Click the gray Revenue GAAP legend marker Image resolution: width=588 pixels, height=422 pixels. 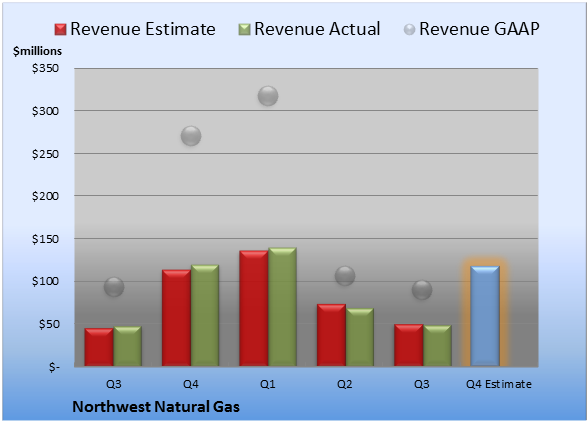[x=410, y=30]
